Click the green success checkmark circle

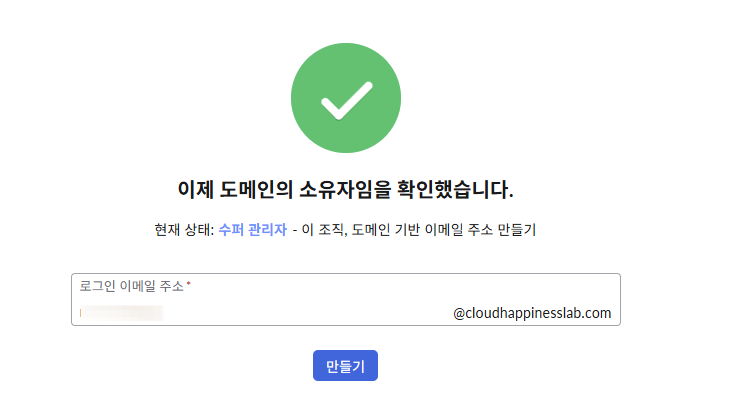coord(346,98)
